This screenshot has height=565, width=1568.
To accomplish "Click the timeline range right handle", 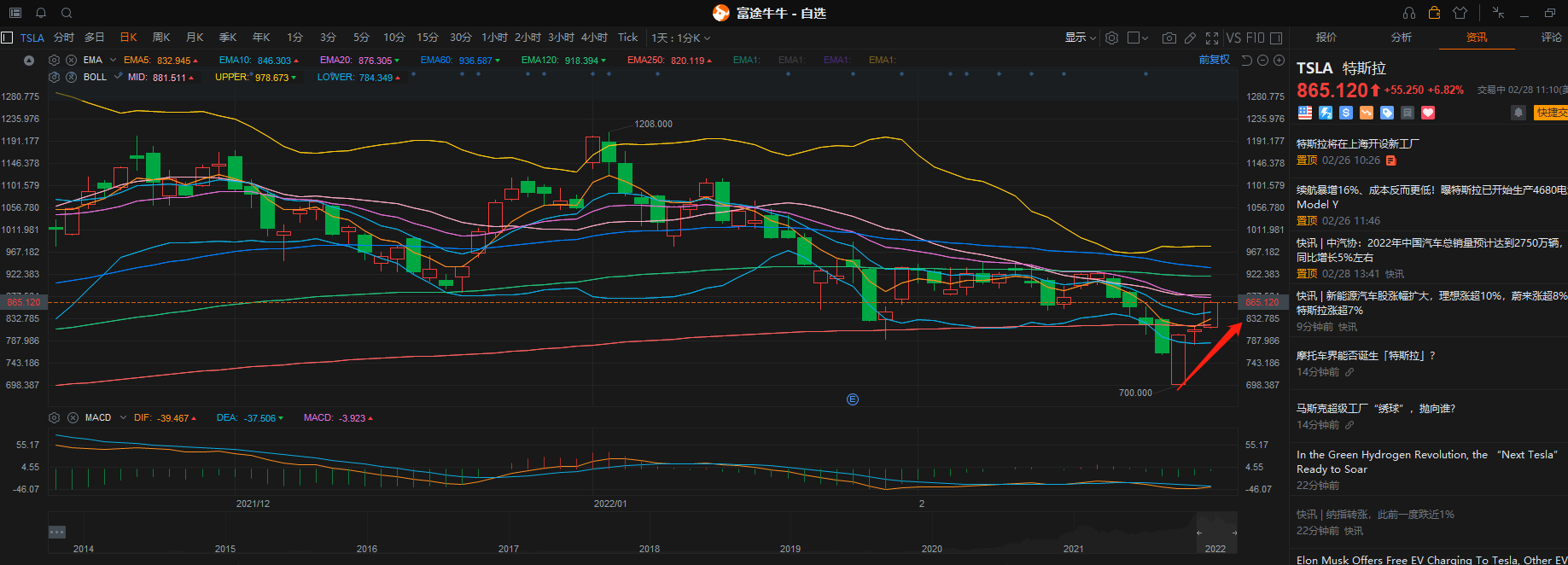I will click(x=1234, y=533).
